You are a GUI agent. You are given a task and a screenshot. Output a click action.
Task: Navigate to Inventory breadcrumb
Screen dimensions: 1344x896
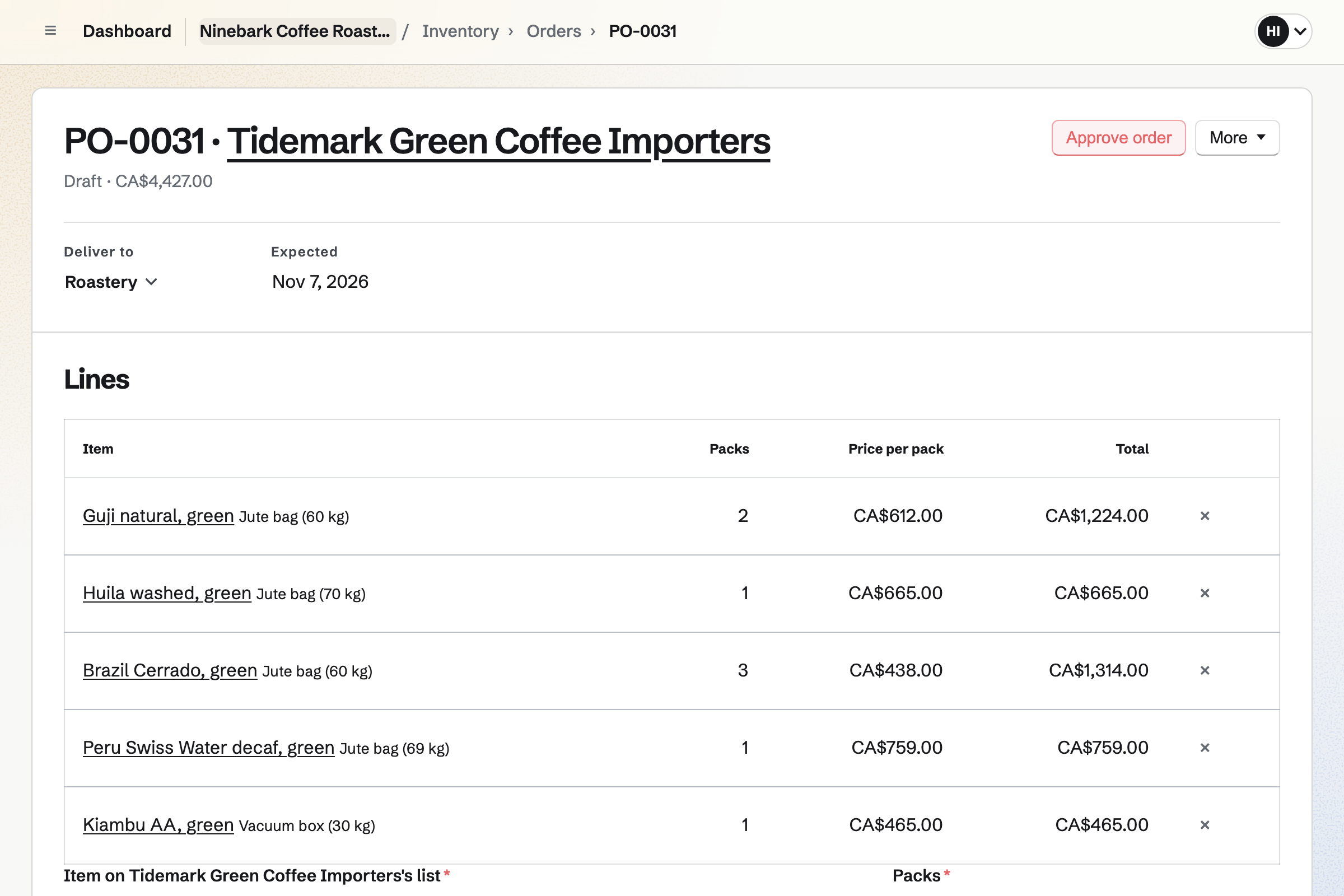point(460,31)
